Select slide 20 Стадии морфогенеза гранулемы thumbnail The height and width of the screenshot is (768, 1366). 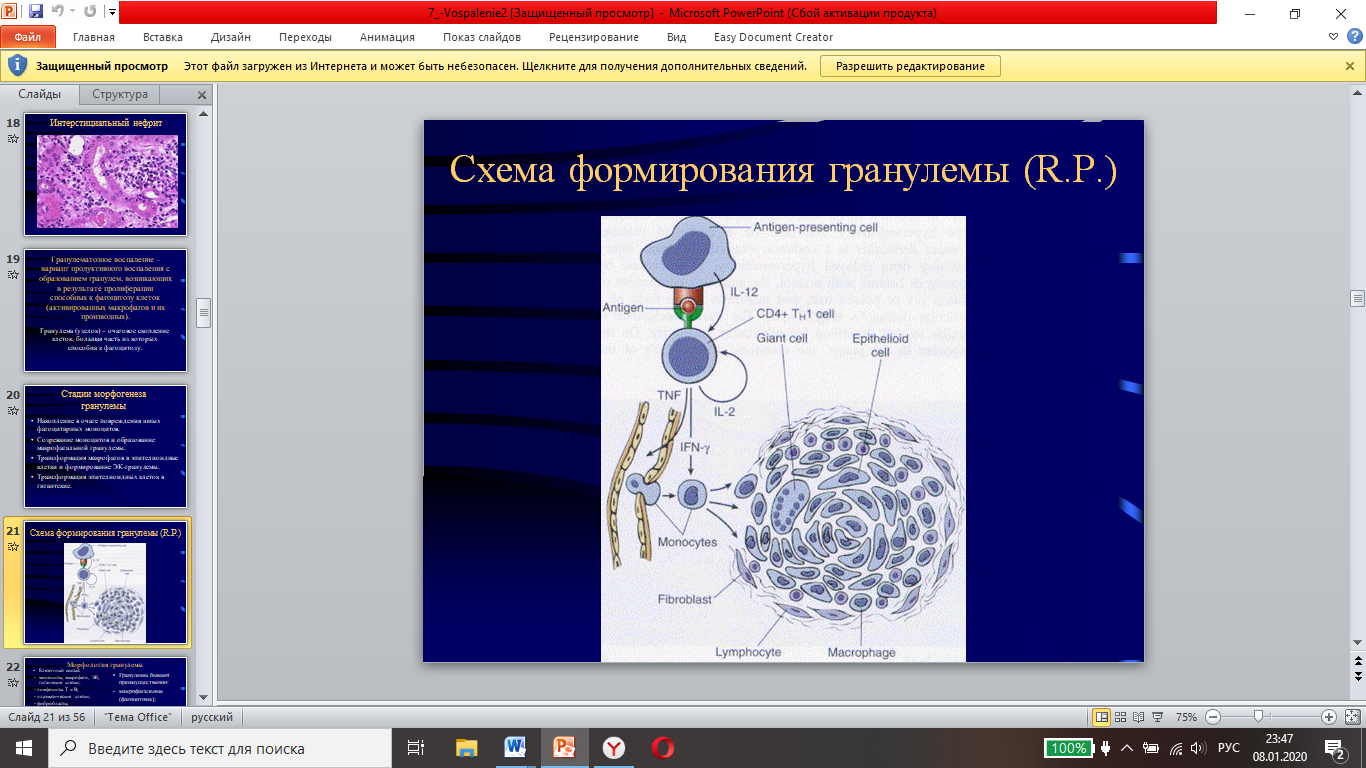click(x=106, y=446)
